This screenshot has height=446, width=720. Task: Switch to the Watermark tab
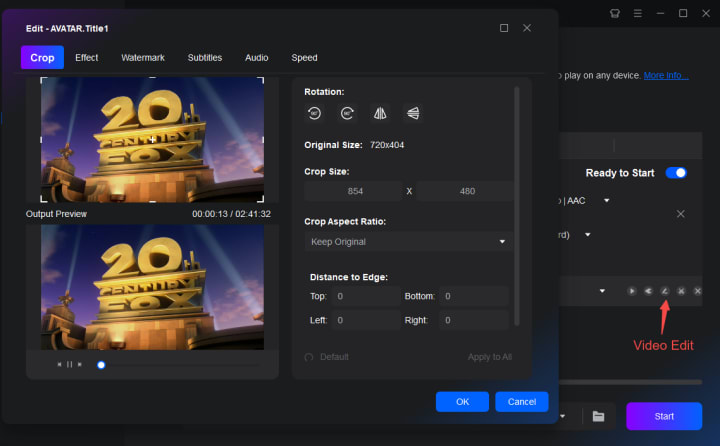point(143,58)
